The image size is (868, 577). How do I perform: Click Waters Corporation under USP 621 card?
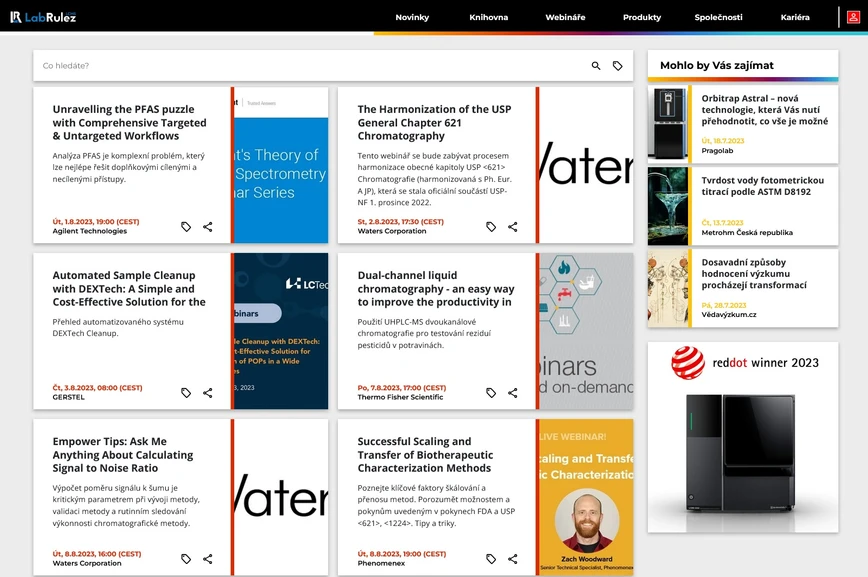(392, 231)
